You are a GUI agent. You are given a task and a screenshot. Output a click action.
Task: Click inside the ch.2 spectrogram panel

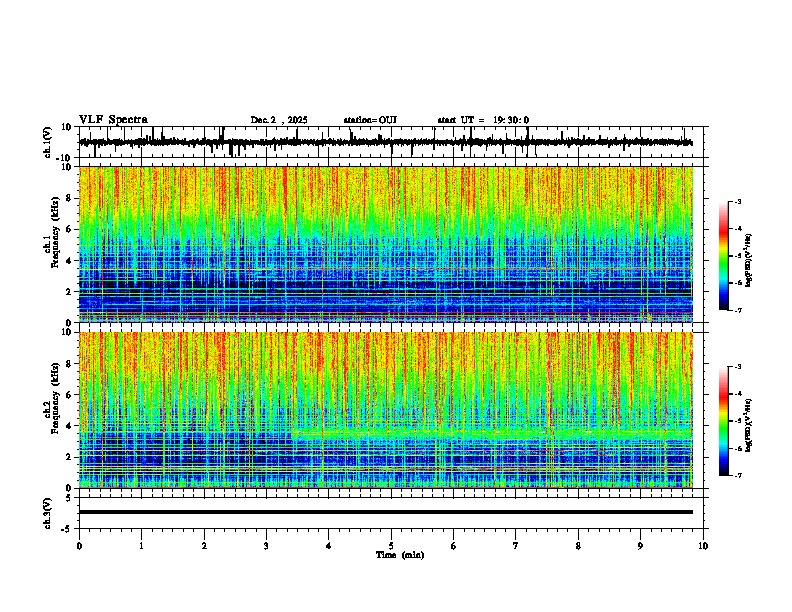pos(386,410)
